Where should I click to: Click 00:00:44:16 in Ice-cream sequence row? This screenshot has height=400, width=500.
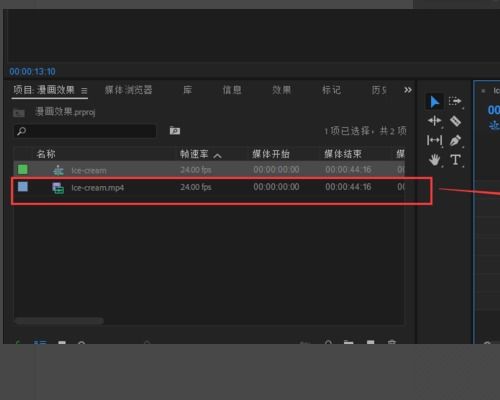pos(348,170)
